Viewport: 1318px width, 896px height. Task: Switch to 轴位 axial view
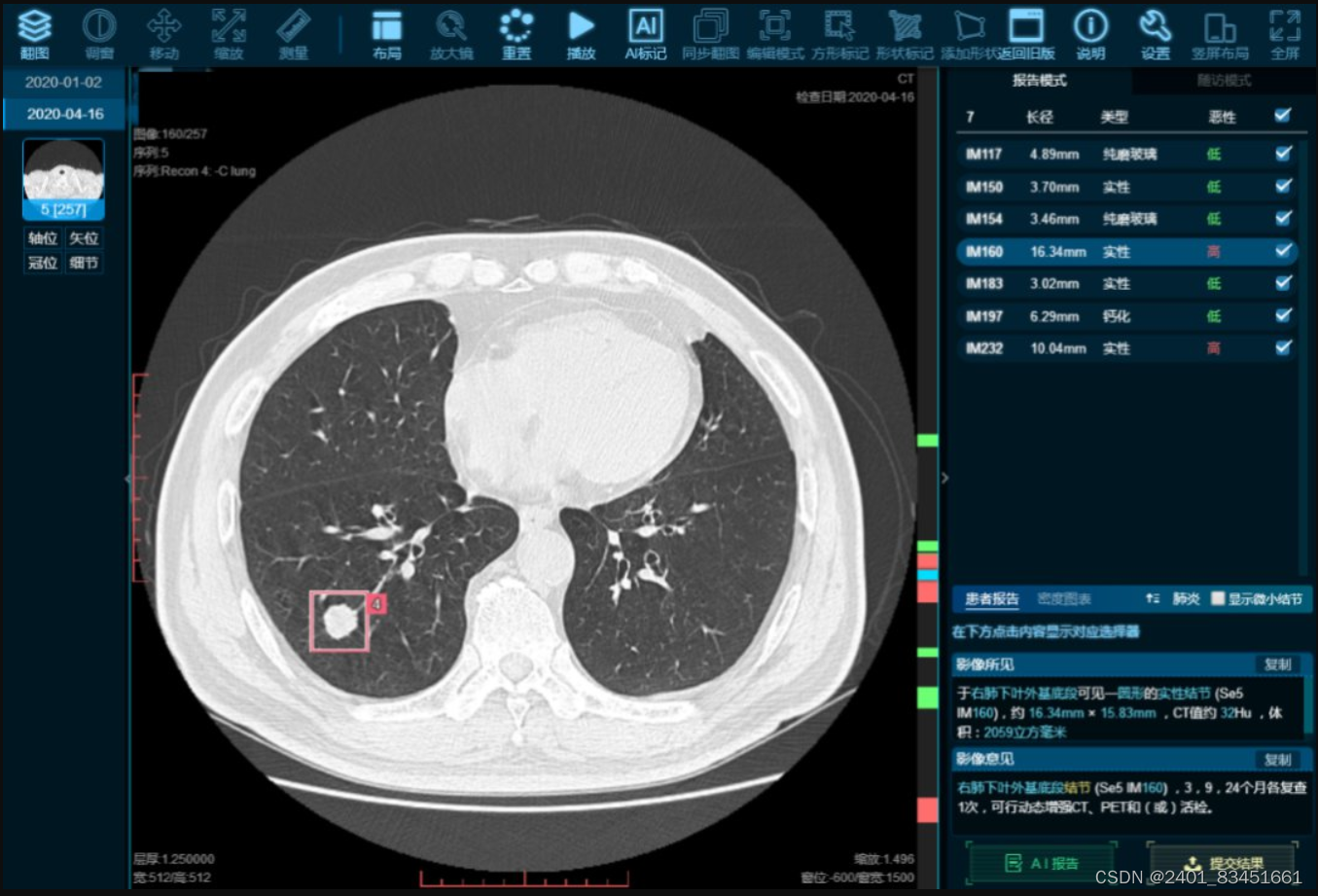[x=43, y=238]
